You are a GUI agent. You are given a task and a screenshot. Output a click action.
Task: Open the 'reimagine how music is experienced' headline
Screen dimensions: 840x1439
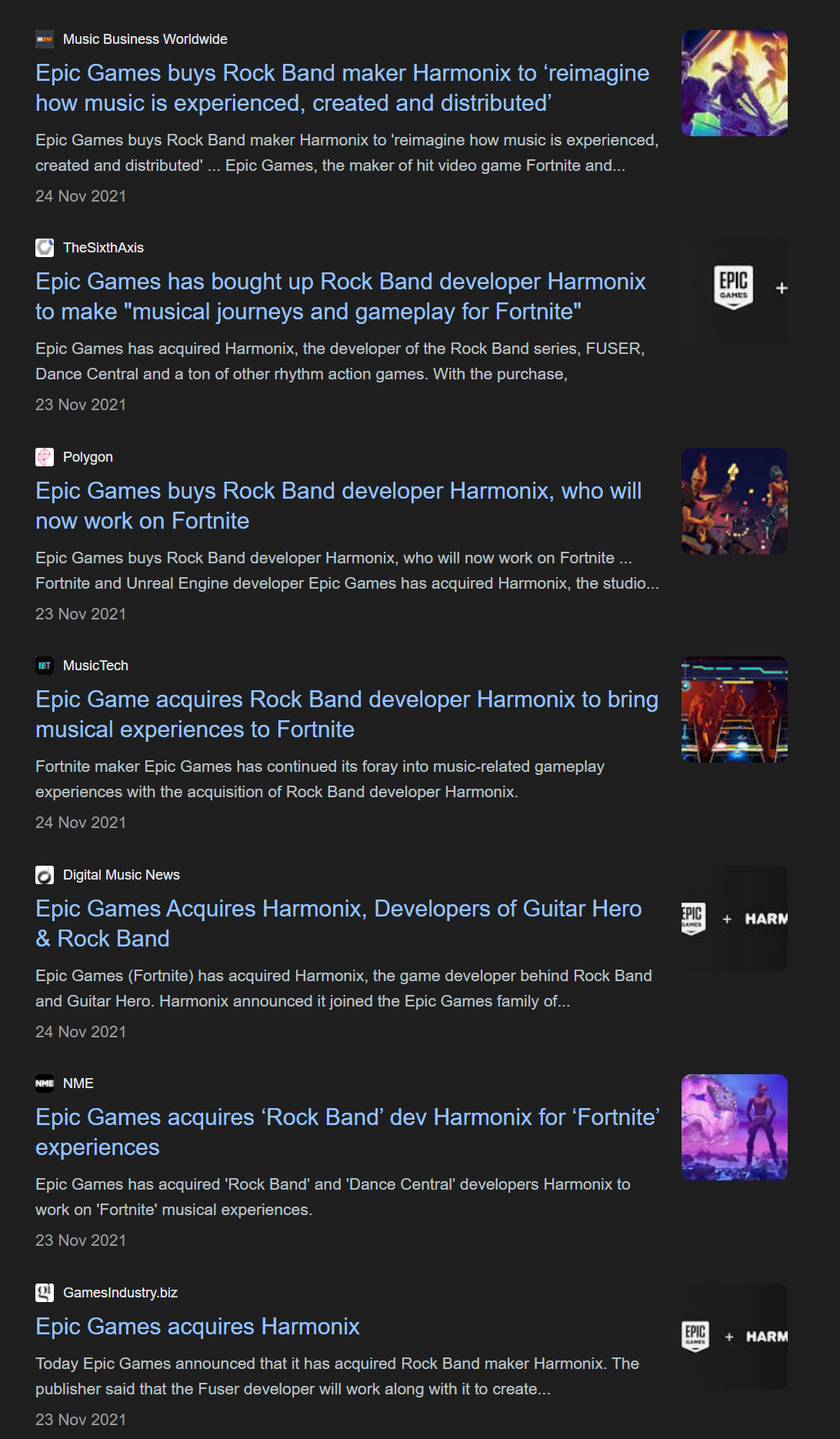(342, 88)
